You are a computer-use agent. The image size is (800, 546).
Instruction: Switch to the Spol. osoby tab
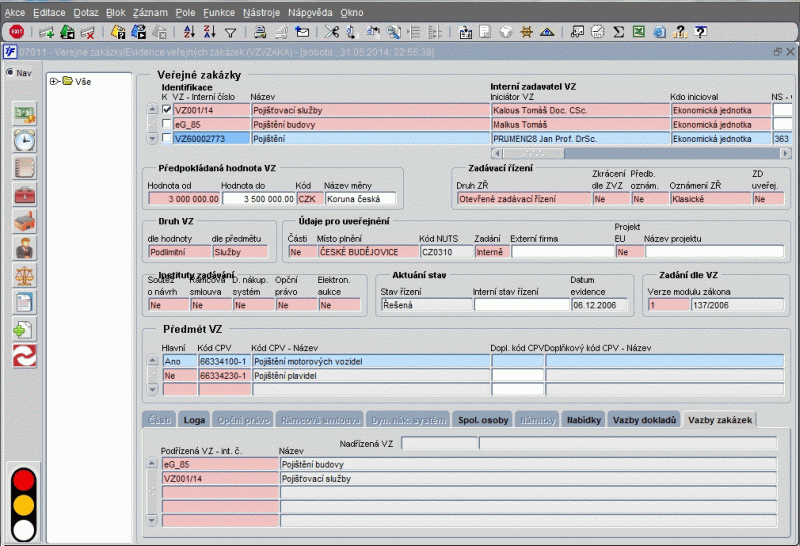tap(482, 421)
